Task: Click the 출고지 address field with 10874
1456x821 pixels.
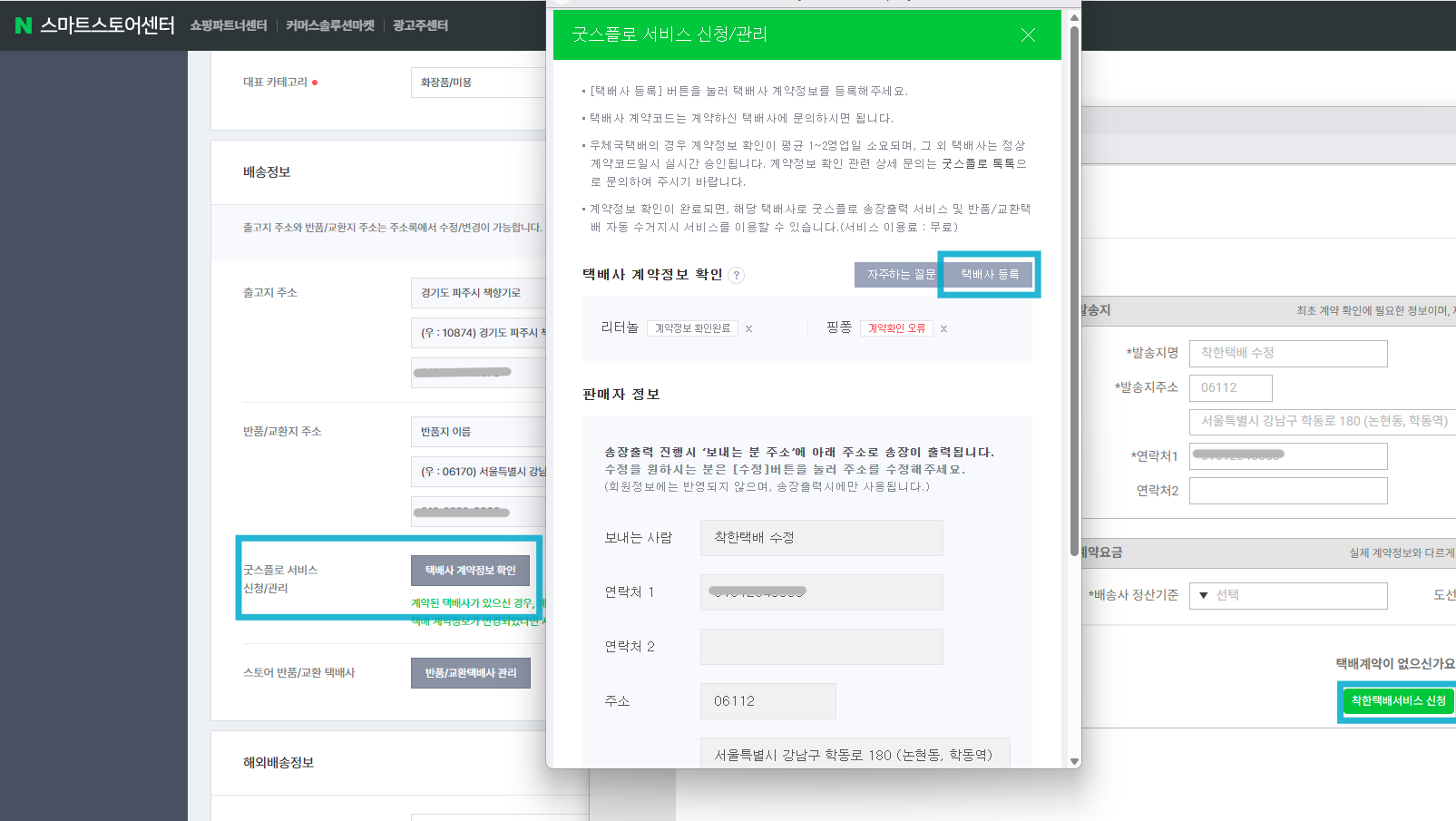Action: [478, 332]
